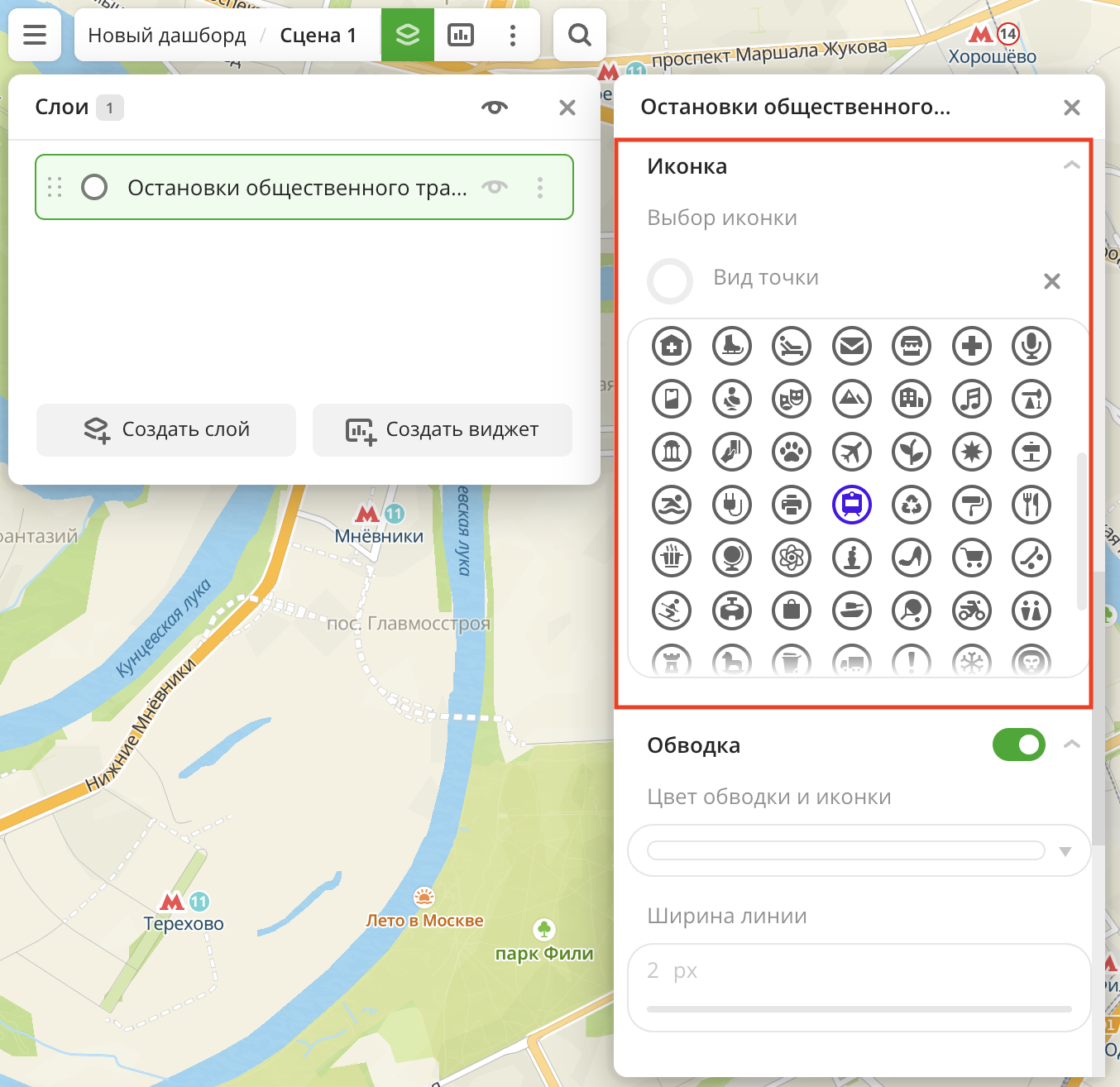Open the widgets tab in toolbar
Viewport: 1120px width, 1087px height.
point(461,35)
